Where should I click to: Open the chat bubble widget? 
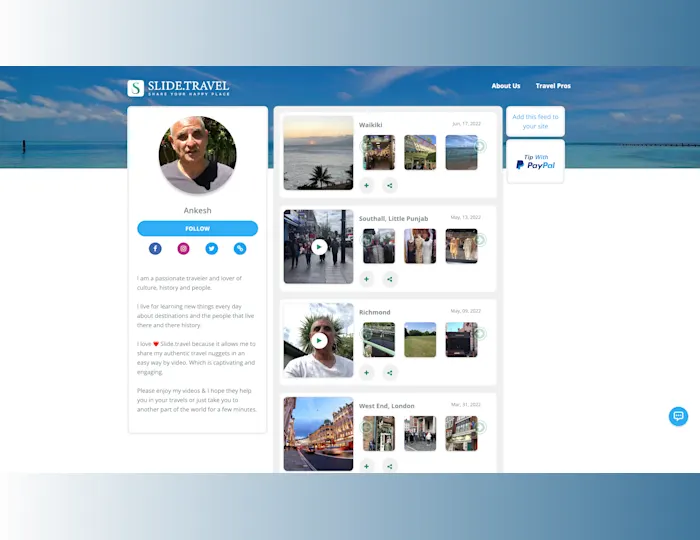pos(678,416)
